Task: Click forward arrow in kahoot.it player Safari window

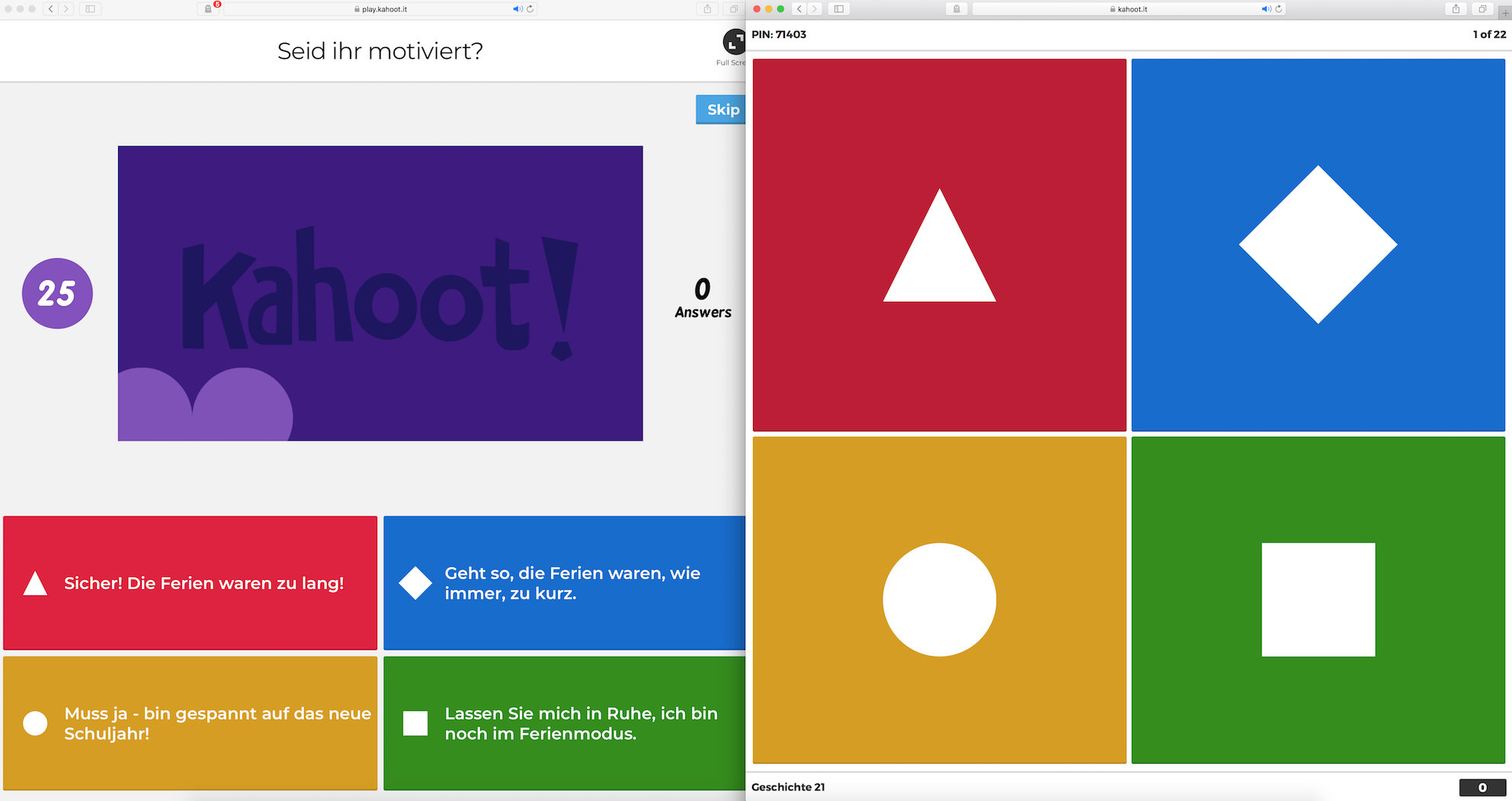Action: point(815,9)
